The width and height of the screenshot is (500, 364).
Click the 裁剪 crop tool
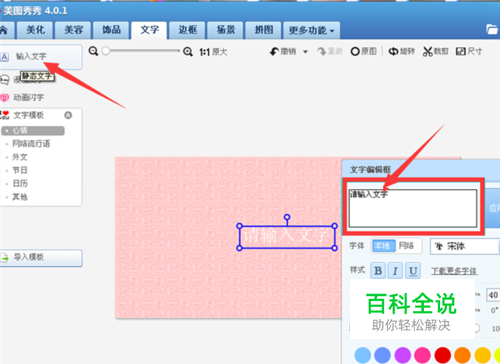pyautogui.click(x=436, y=51)
